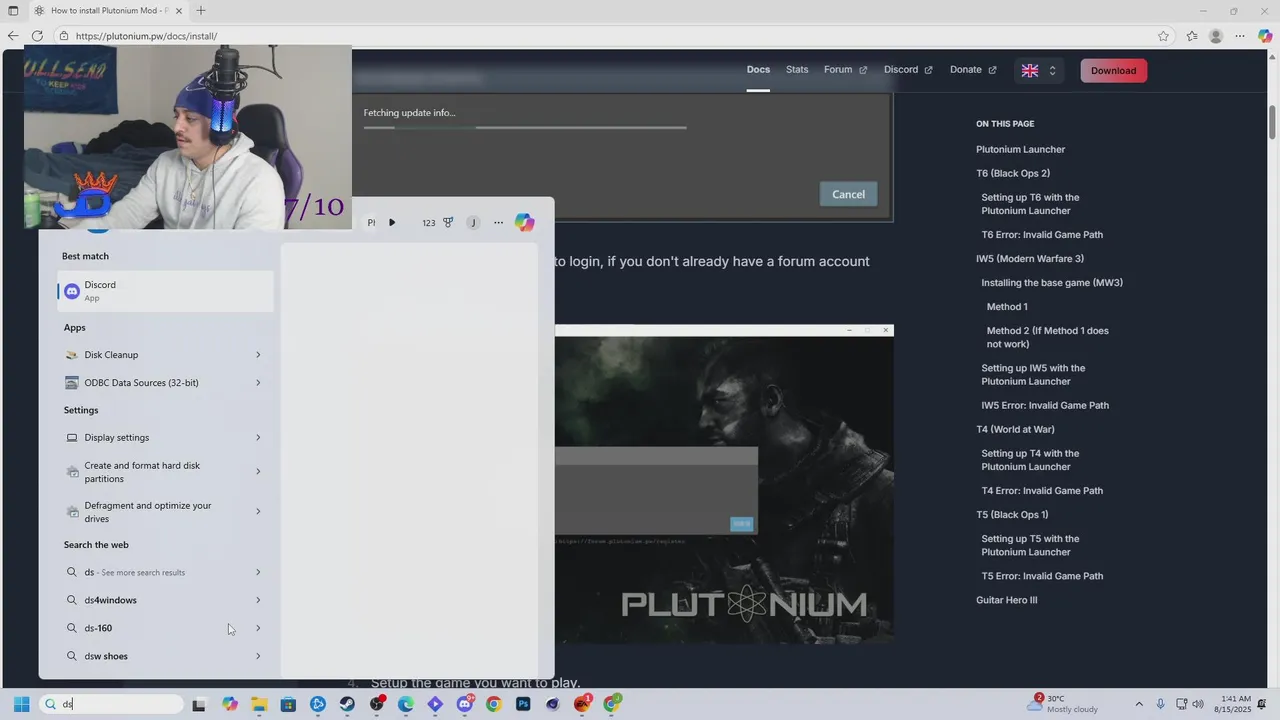This screenshot has width=1280, height=720.
Task: Show hidden system tray icons
Action: coord(1141,704)
